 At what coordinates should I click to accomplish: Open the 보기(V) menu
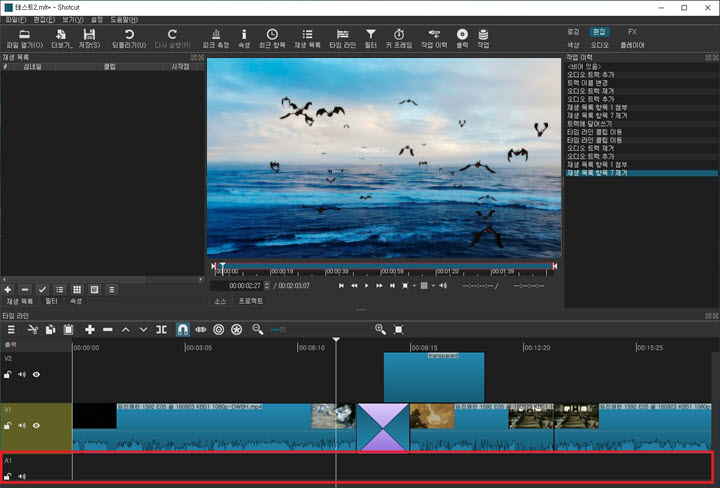(72, 19)
